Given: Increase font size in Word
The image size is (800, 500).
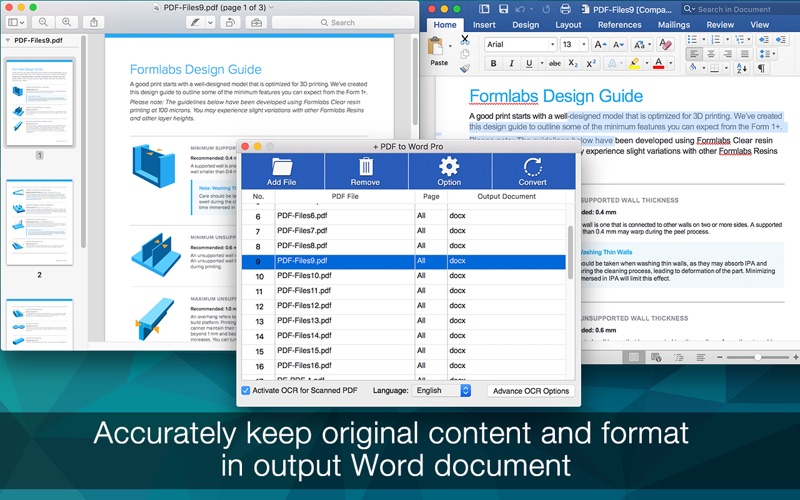Looking at the screenshot, I should pos(600,44).
